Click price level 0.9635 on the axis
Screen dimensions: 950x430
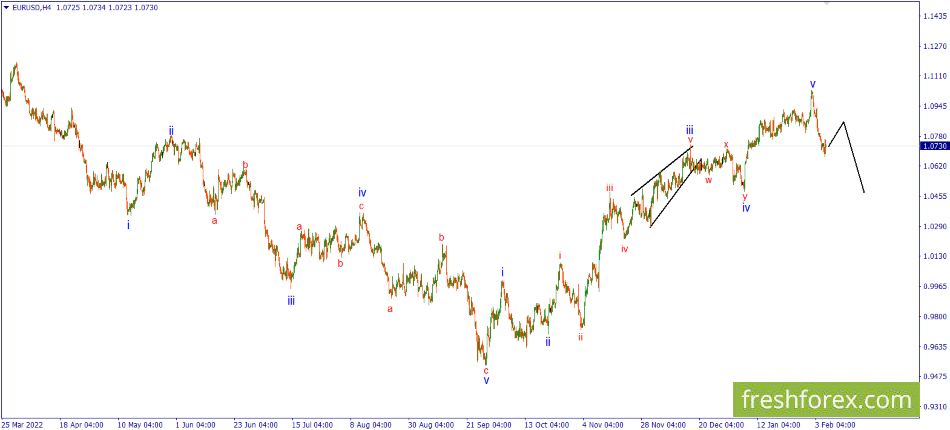point(934,347)
